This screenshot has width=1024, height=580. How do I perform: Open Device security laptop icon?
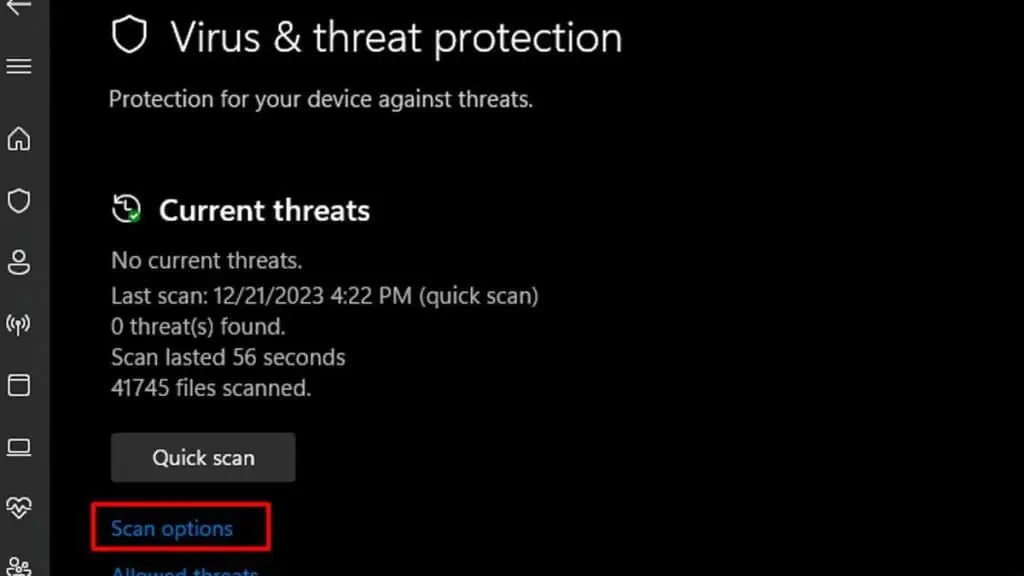point(19,447)
